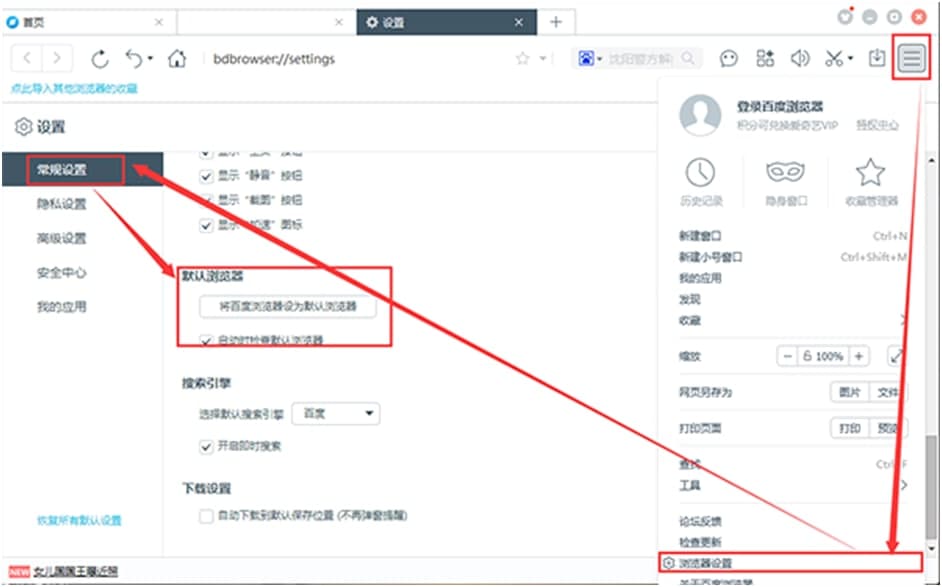Viewport: 942px width, 587px height.
Task: Click the zoom in plus button
Action: [859, 356]
